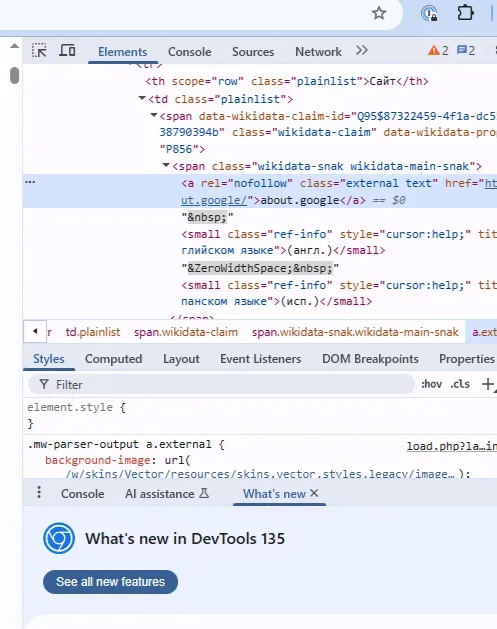Collapse the td class plainlist node
The height and width of the screenshot is (629, 497).
point(142,98)
